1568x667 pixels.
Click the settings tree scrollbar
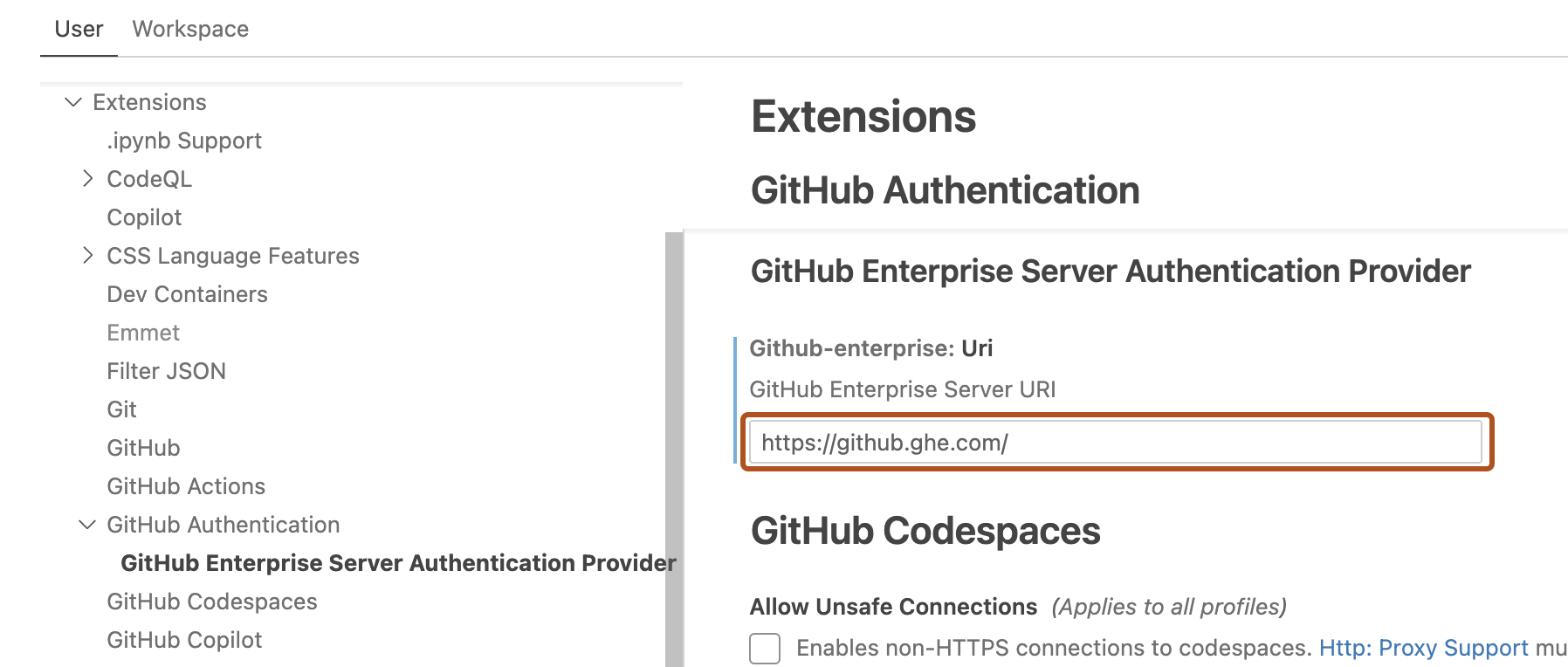pyautogui.click(x=673, y=450)
